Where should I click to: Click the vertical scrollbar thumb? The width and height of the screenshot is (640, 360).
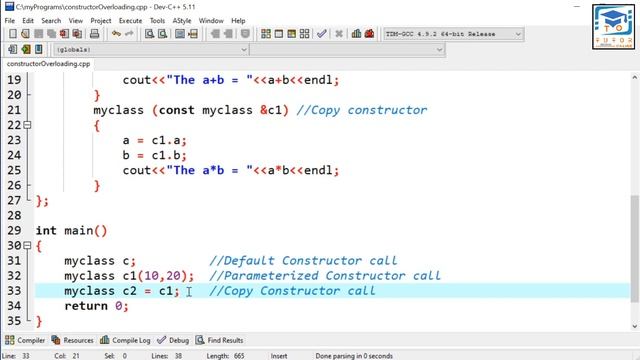point(634,249)
